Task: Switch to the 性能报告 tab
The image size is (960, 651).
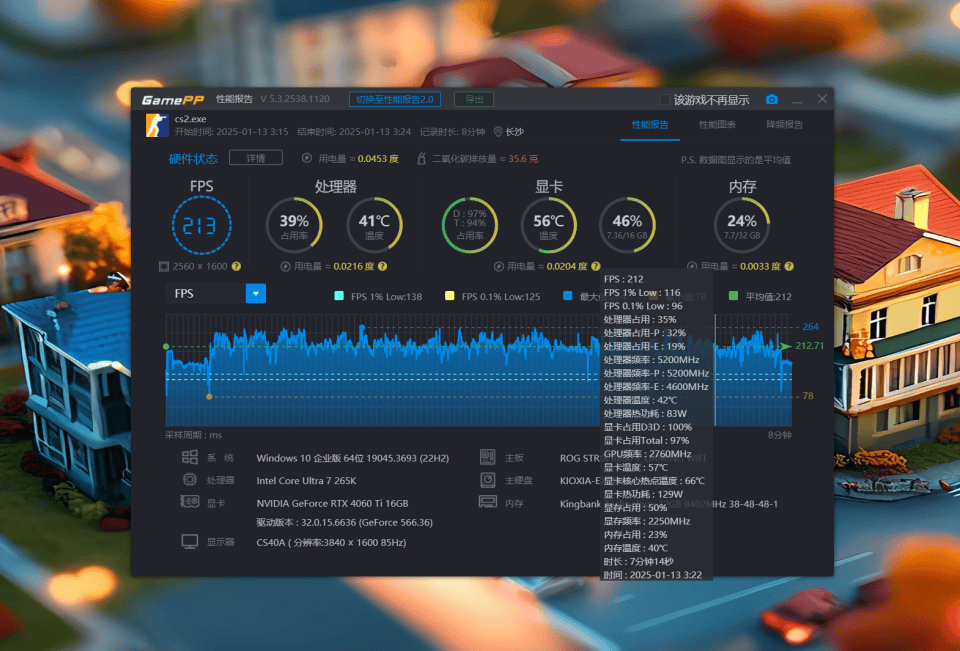Action: (650, 125)
